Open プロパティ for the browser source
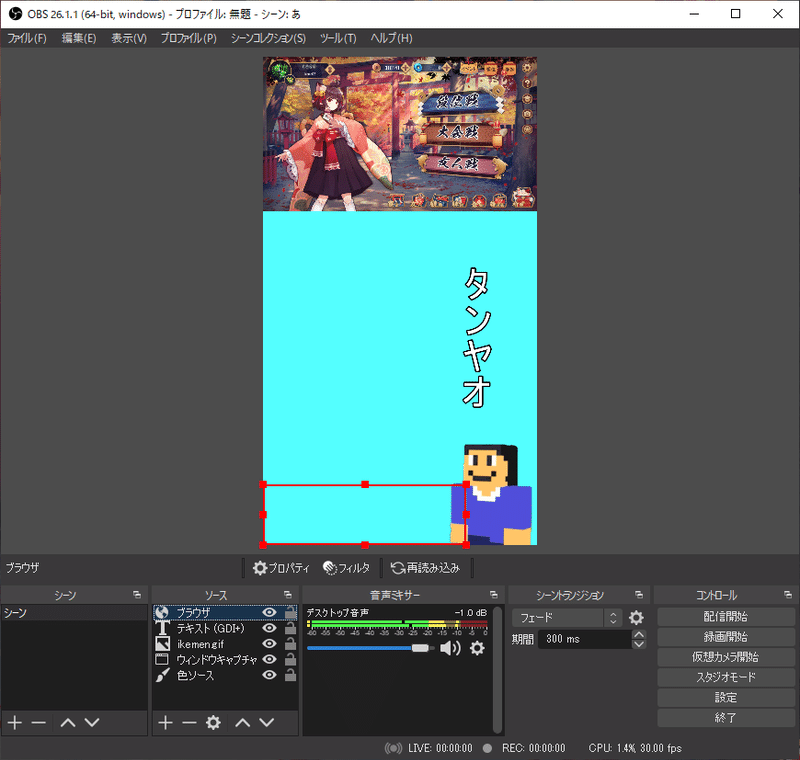Image resolution: width=800 pixels, height=760 pixels. 281,568
